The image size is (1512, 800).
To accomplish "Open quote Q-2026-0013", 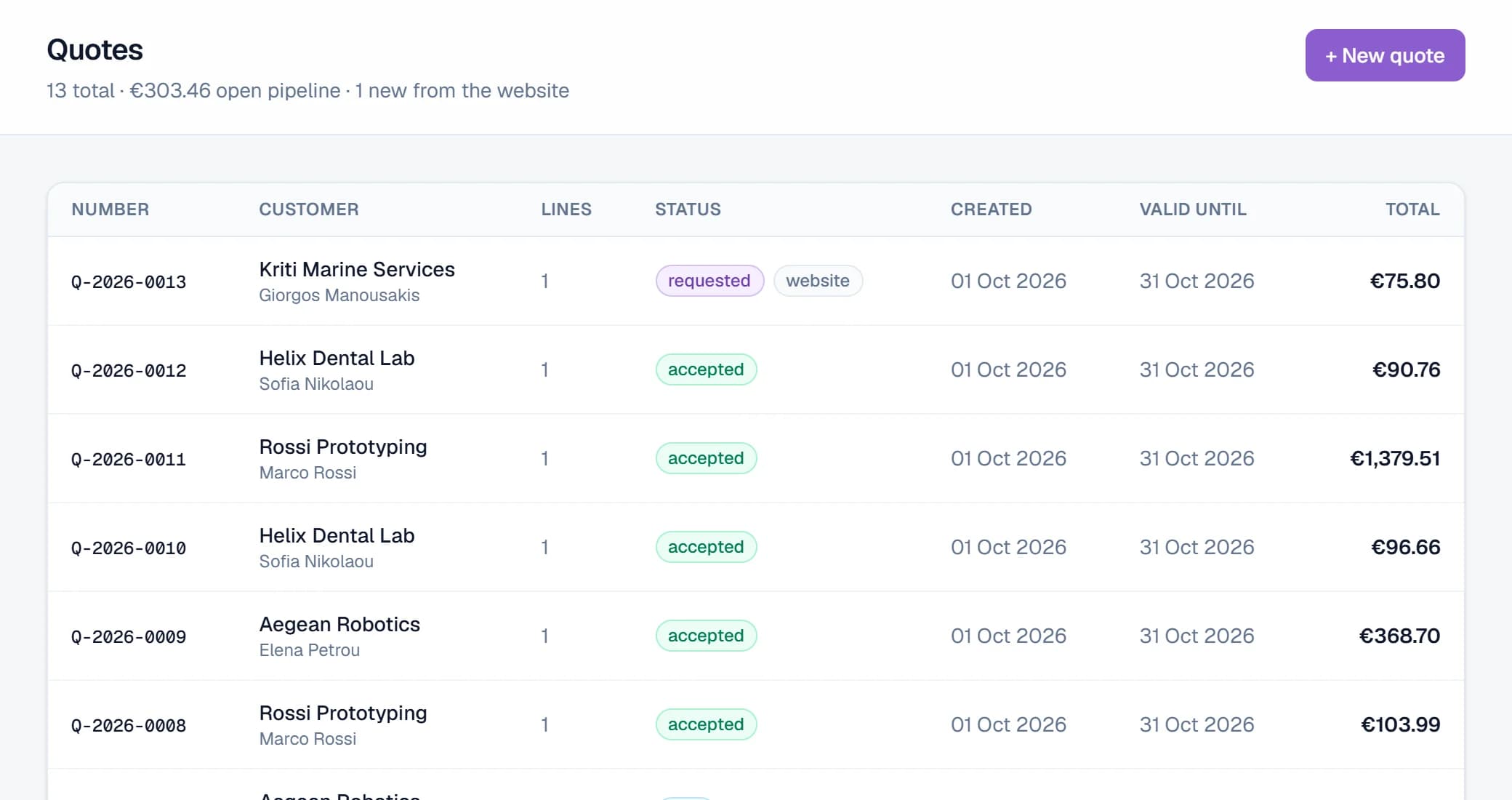I will (756, 281).
